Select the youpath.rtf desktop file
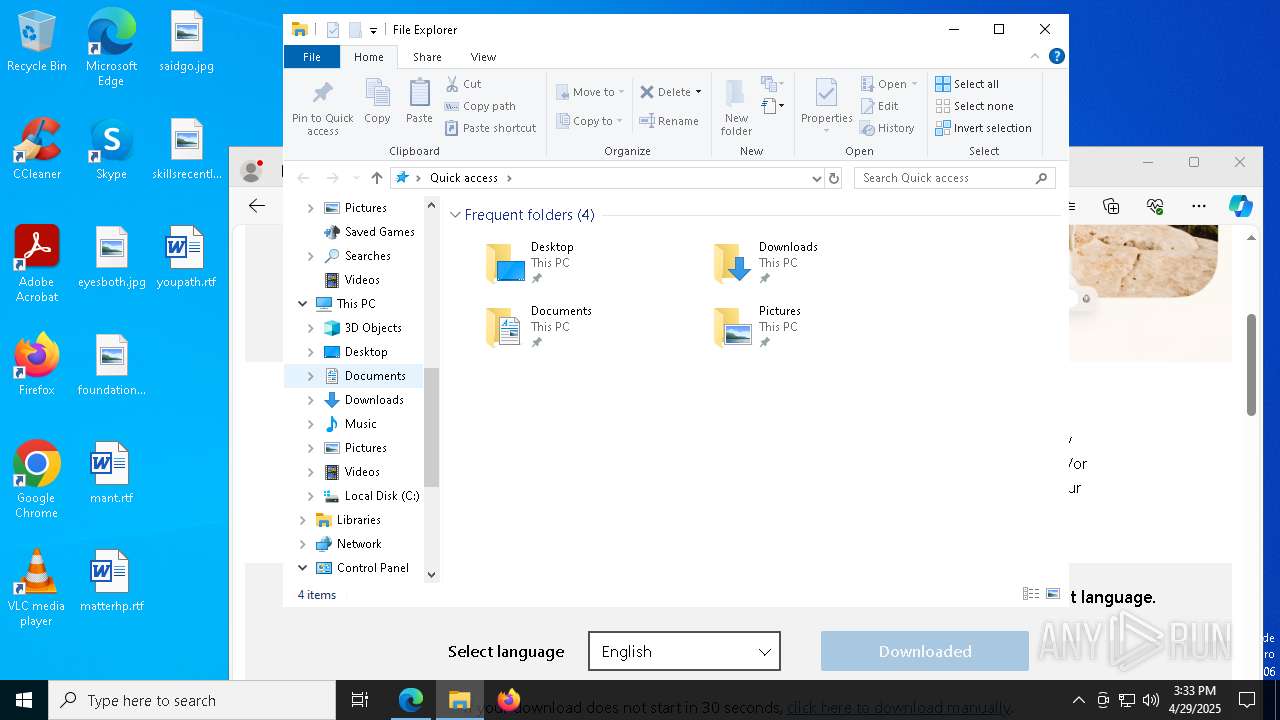The height and width of the screenshot is (720, 1280). point(186,258)
